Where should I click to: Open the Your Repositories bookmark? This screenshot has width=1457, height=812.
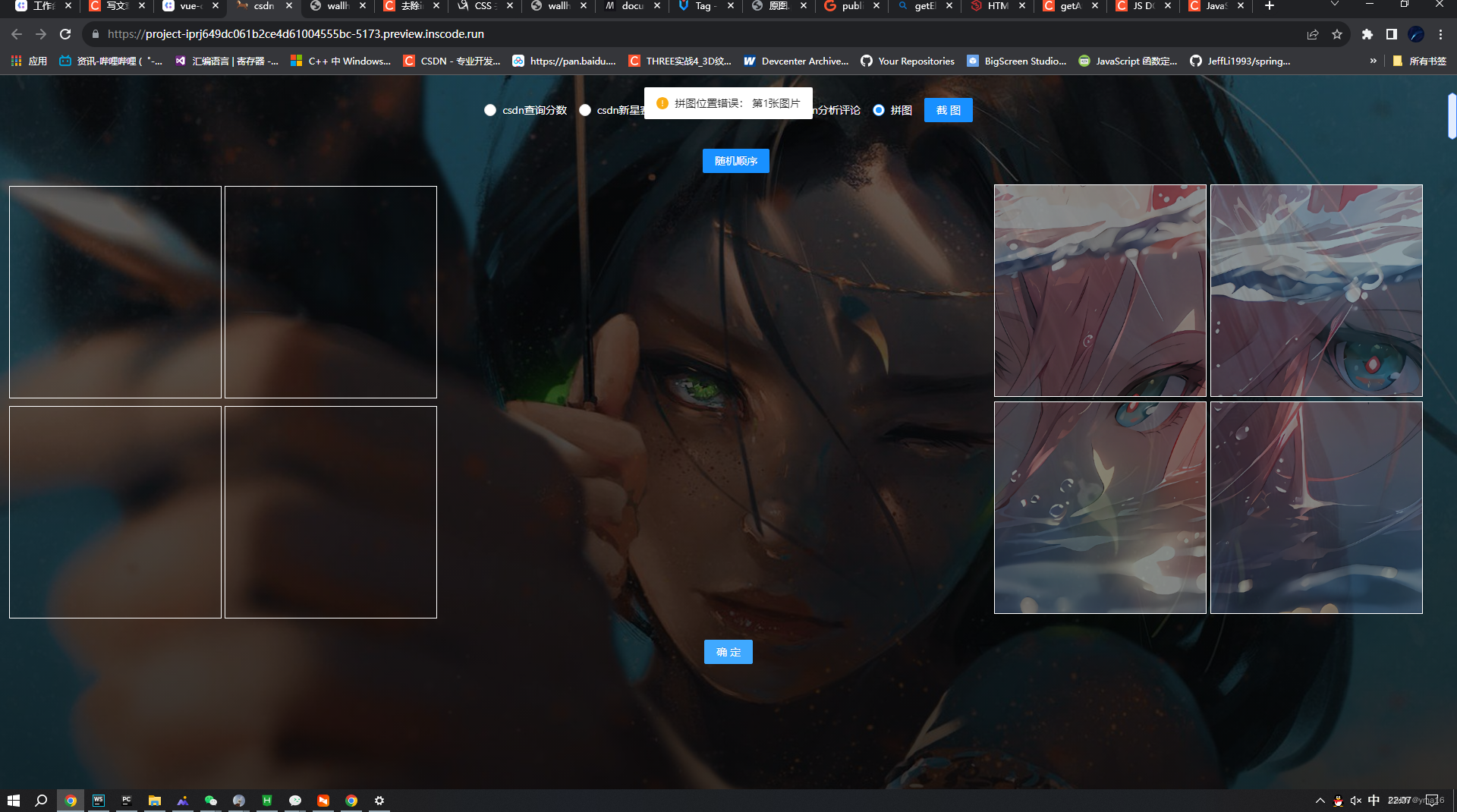pos(908,61)
